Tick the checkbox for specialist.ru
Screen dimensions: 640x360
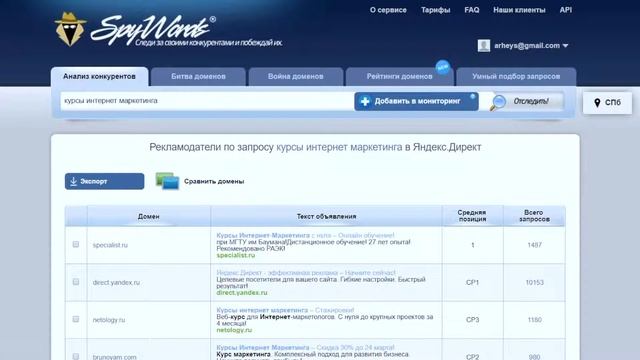(76, 244)
